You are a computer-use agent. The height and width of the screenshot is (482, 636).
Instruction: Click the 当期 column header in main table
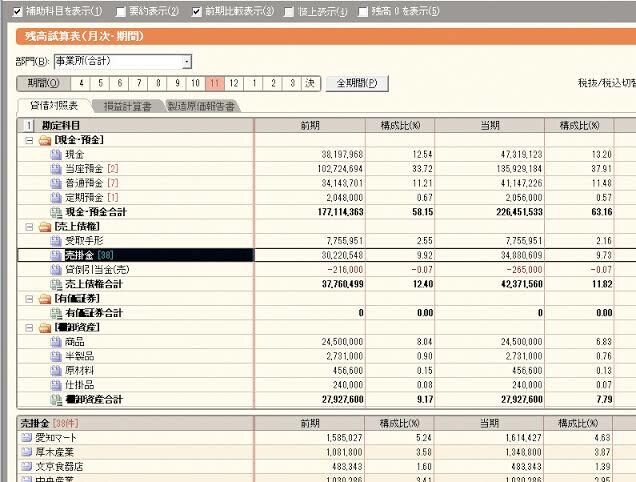coord(490,126)
